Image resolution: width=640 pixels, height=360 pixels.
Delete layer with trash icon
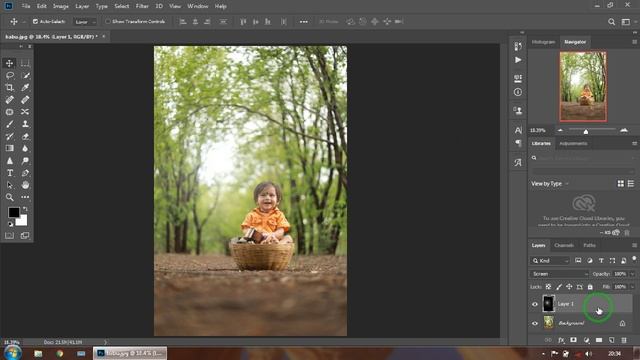coord(624,340)
